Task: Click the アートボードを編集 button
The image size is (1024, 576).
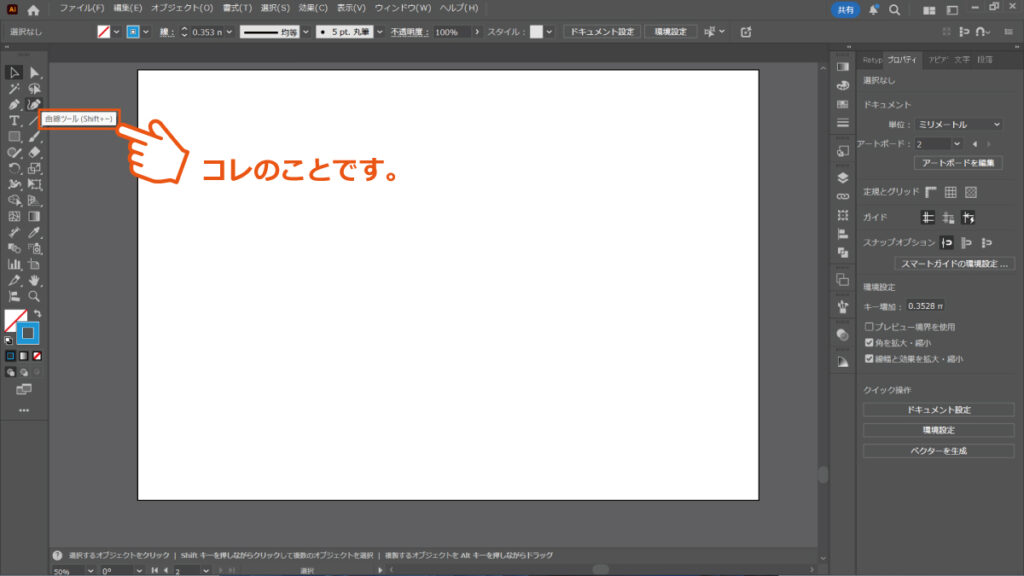Action: (x=957, y=163)
